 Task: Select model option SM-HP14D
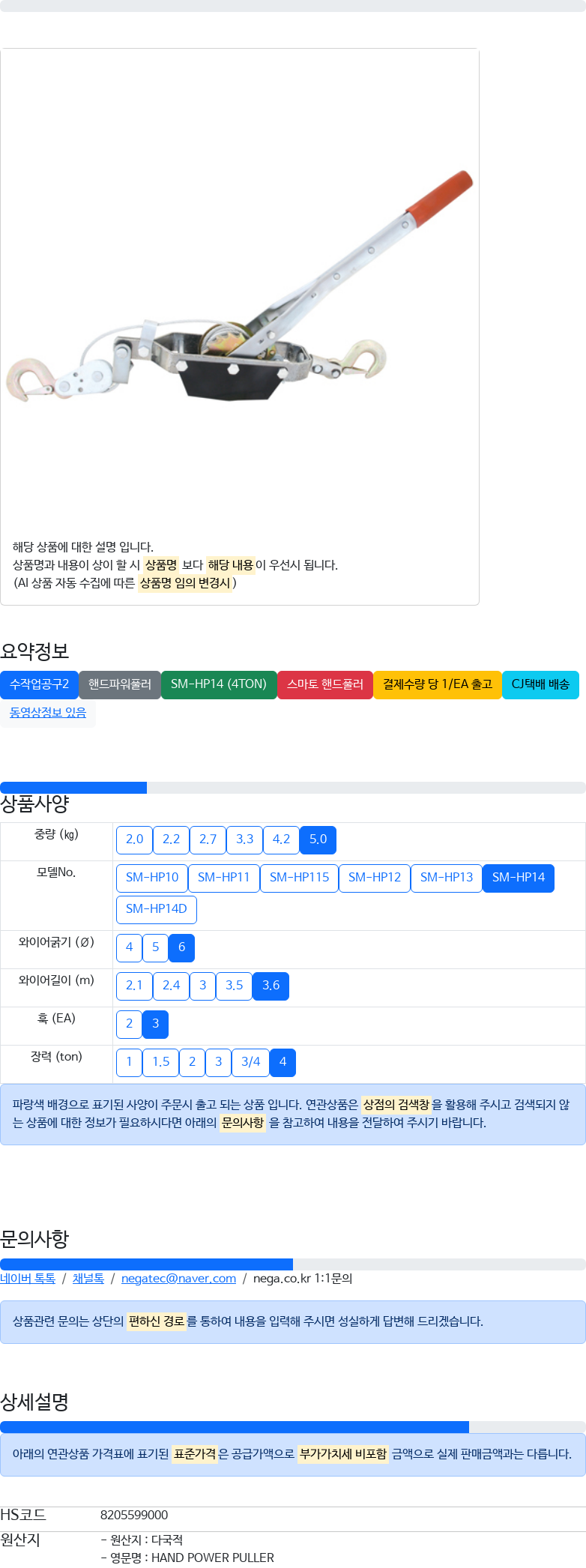pyautogui.click(x=157, y=909)
